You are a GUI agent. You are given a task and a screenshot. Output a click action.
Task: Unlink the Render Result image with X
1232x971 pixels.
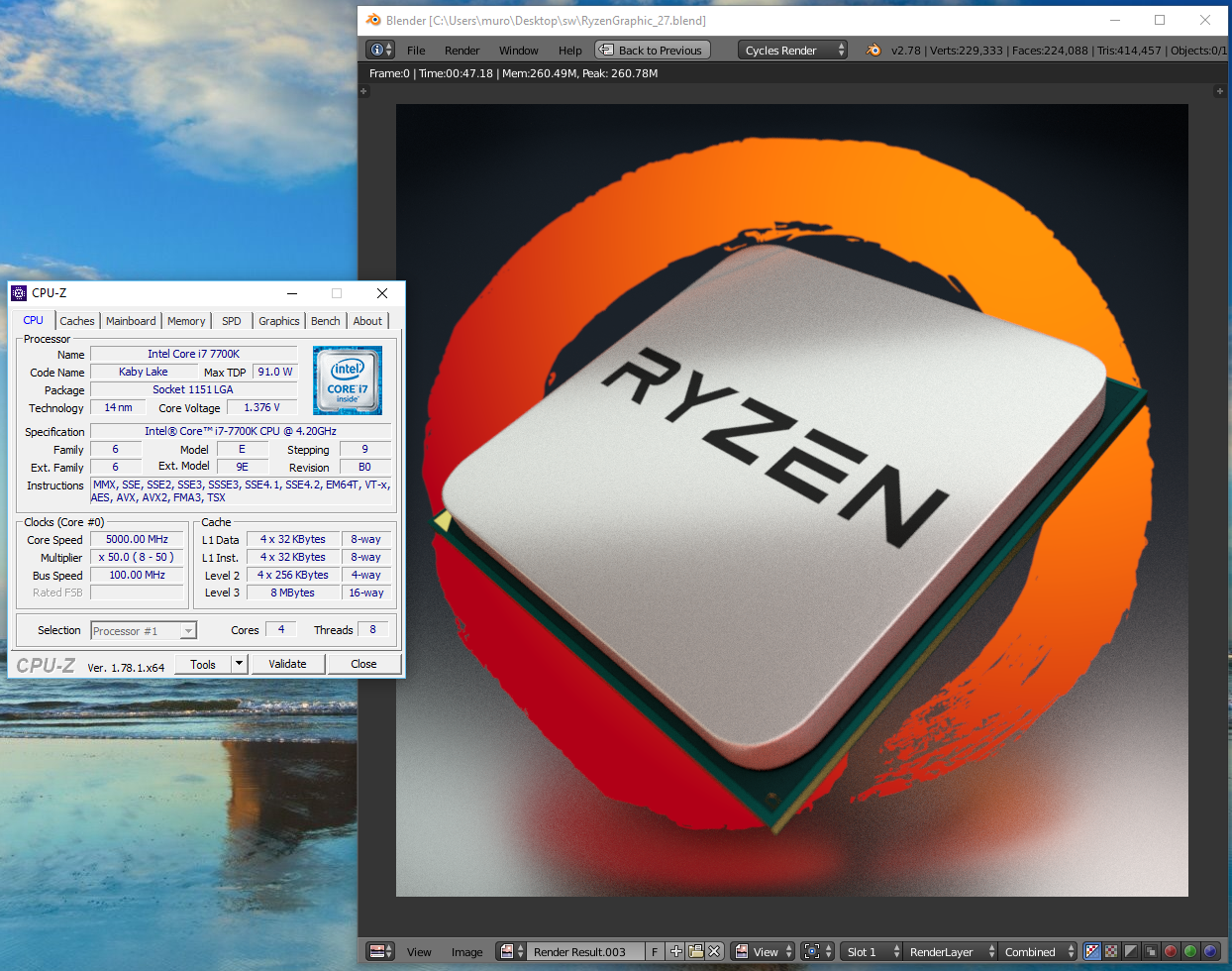click(714, 951)
